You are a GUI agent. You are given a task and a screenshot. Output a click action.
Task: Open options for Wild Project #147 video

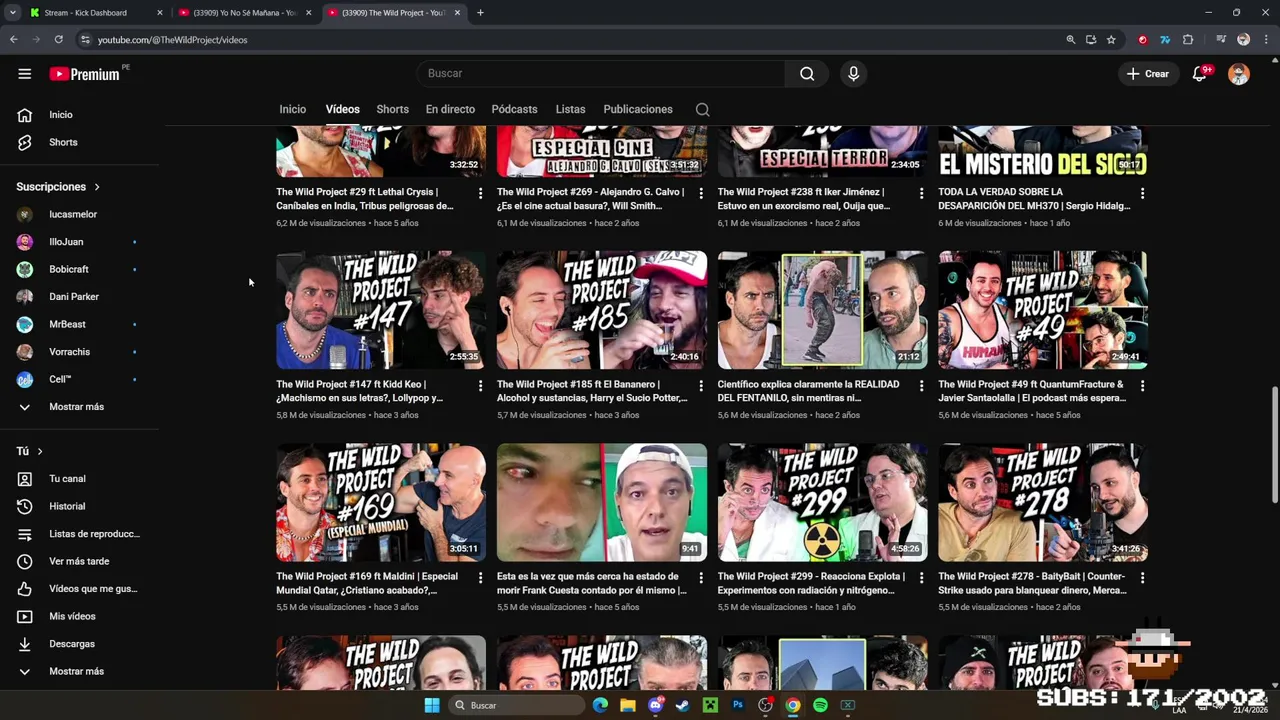(480, 385)
